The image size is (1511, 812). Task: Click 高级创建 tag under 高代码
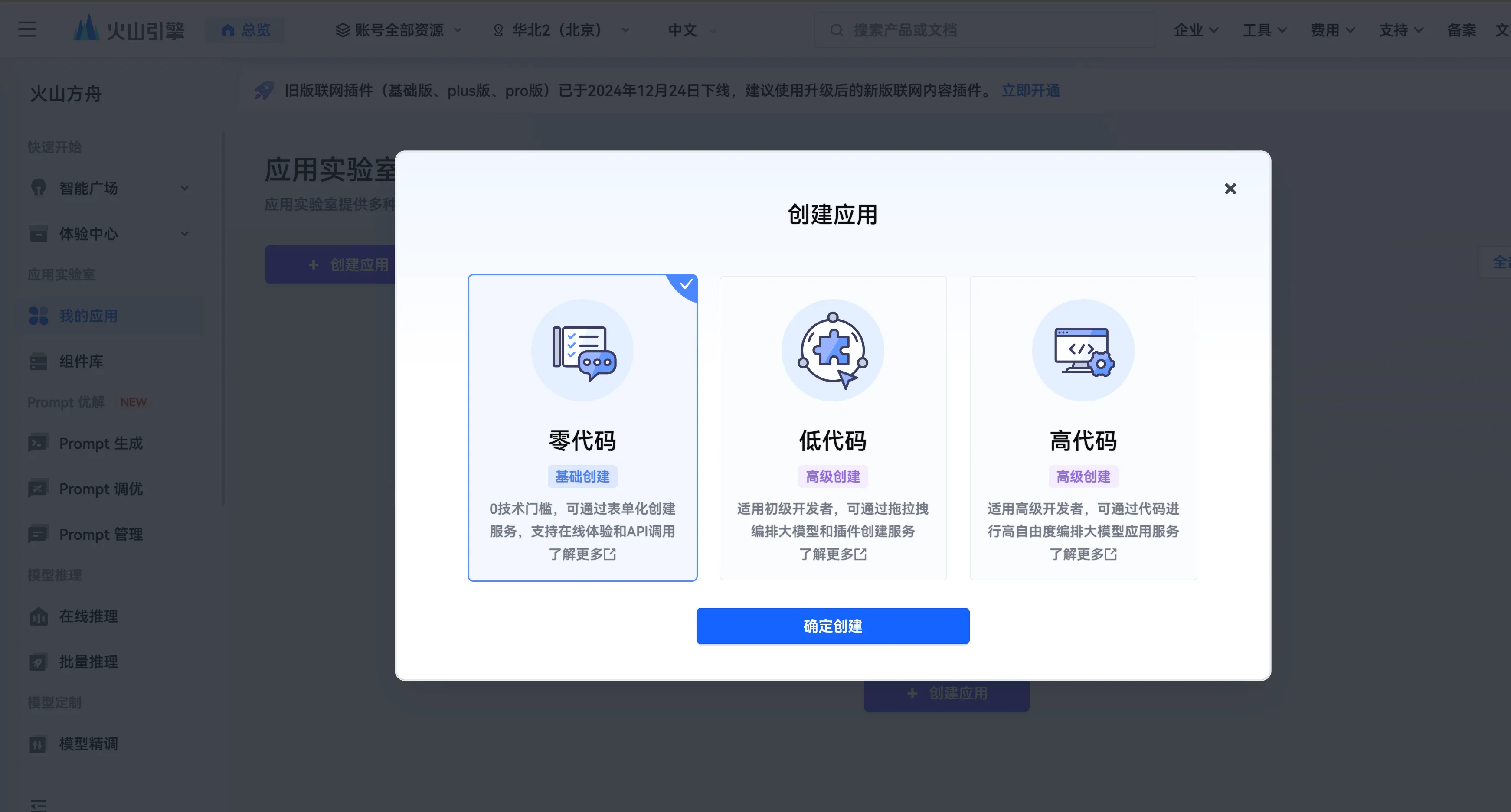coord(1083,476)
